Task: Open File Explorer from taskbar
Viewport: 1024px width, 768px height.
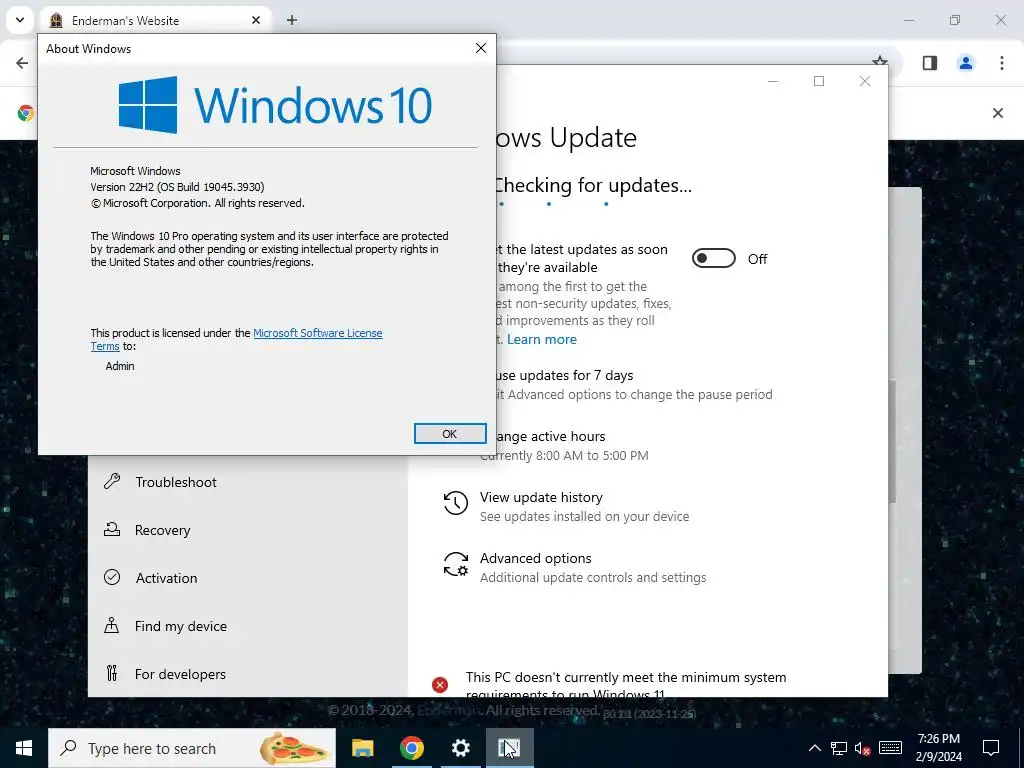Action: (362, 748)
